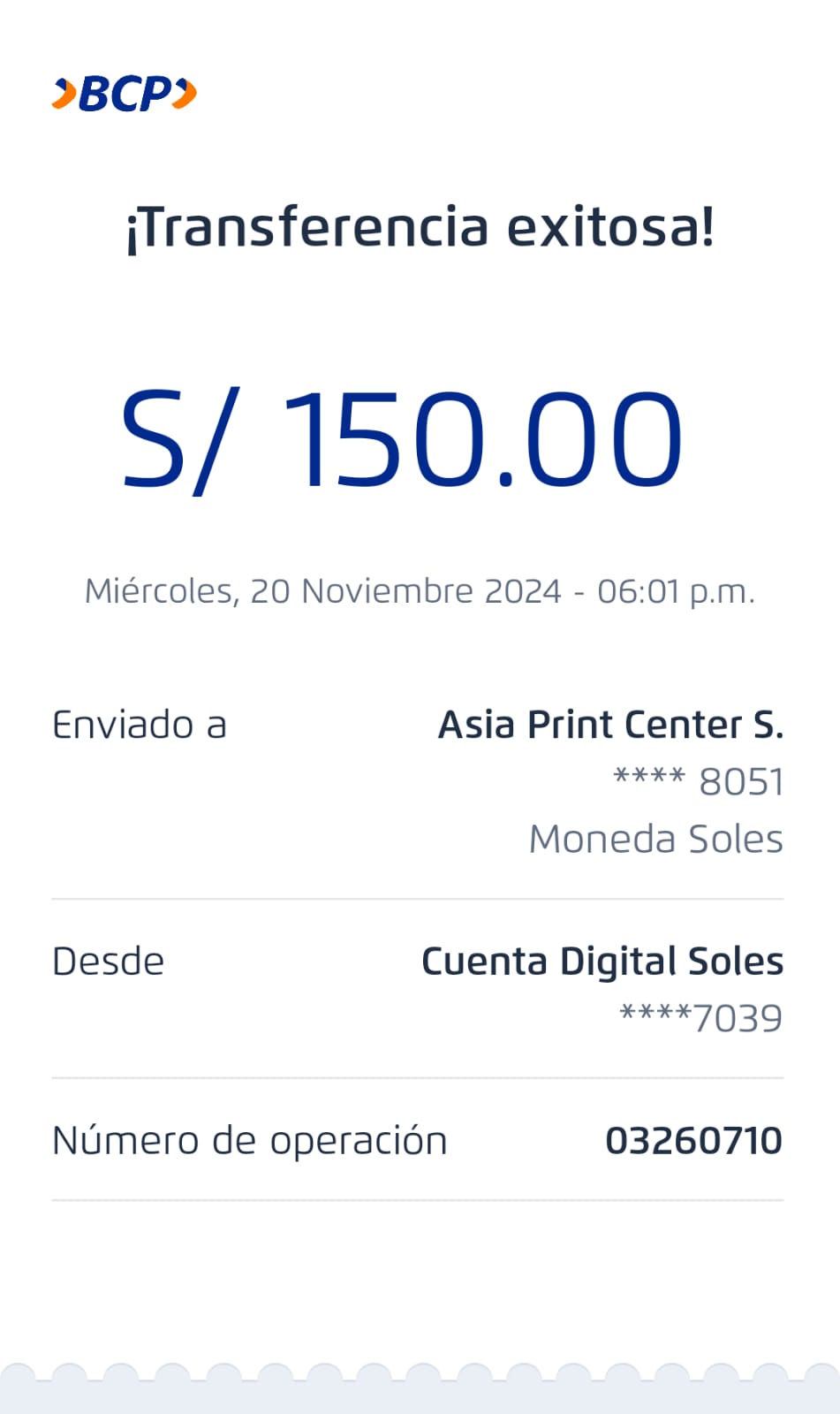Tap the Moneda Soles text

click(x=655, y=839)
